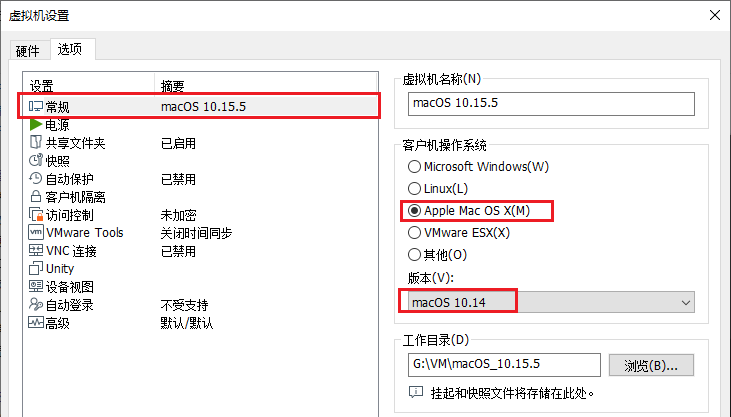Click the 设备视图 appliance view icon
The width and height of the screenshot is (731, 417).
point(36,286)
